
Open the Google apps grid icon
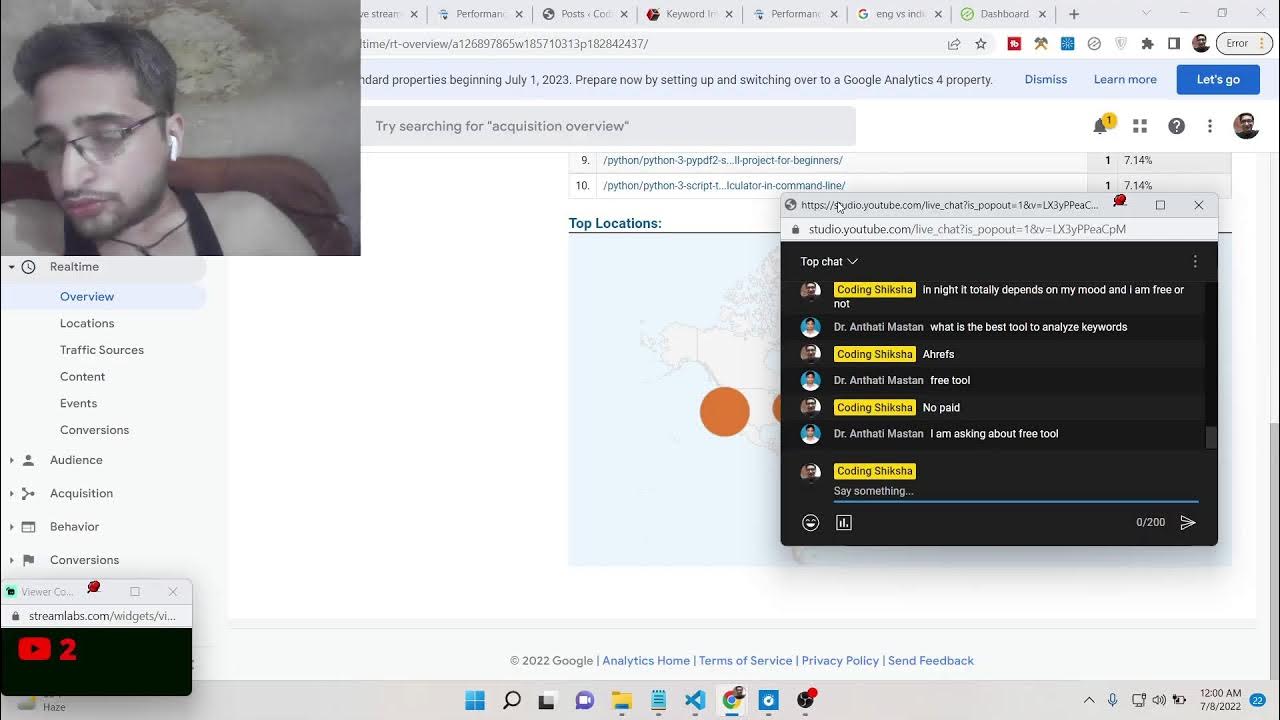coord(1140,126)
